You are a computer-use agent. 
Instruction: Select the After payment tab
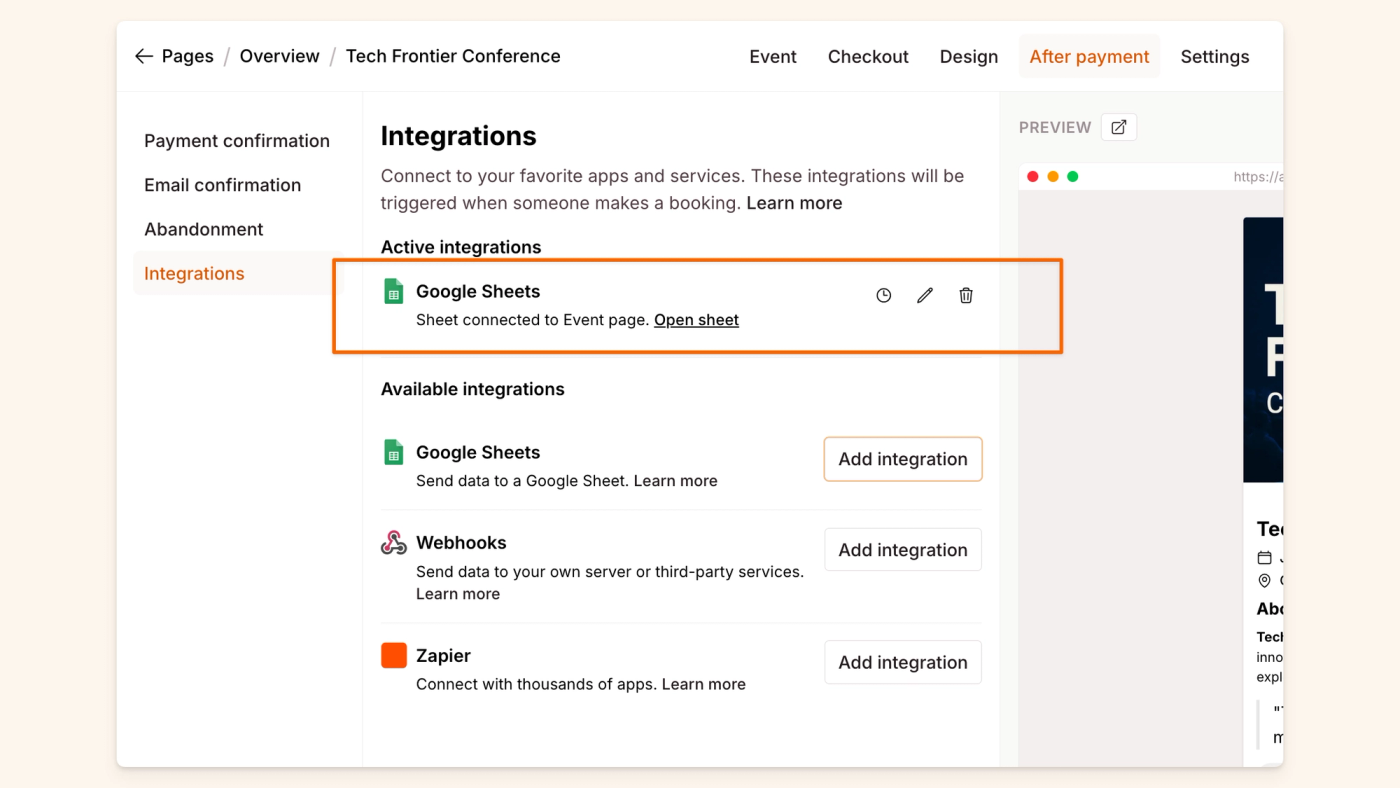click(x=1090, y=56)
